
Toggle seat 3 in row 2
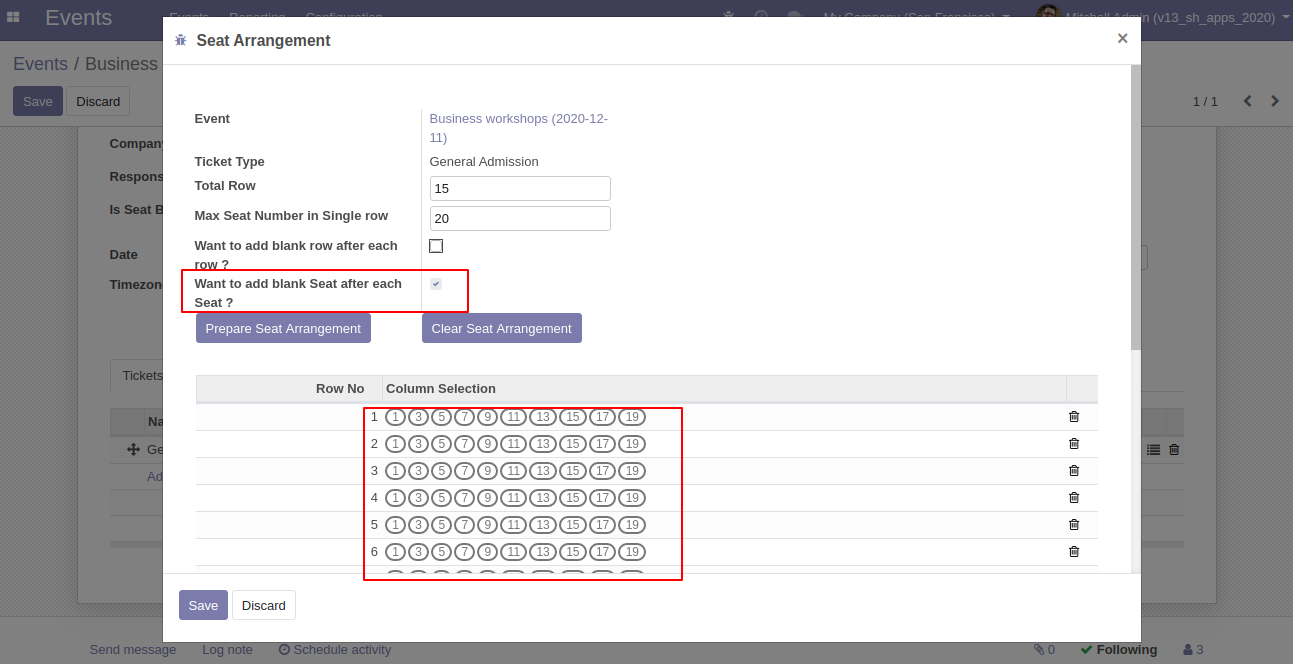418,444
